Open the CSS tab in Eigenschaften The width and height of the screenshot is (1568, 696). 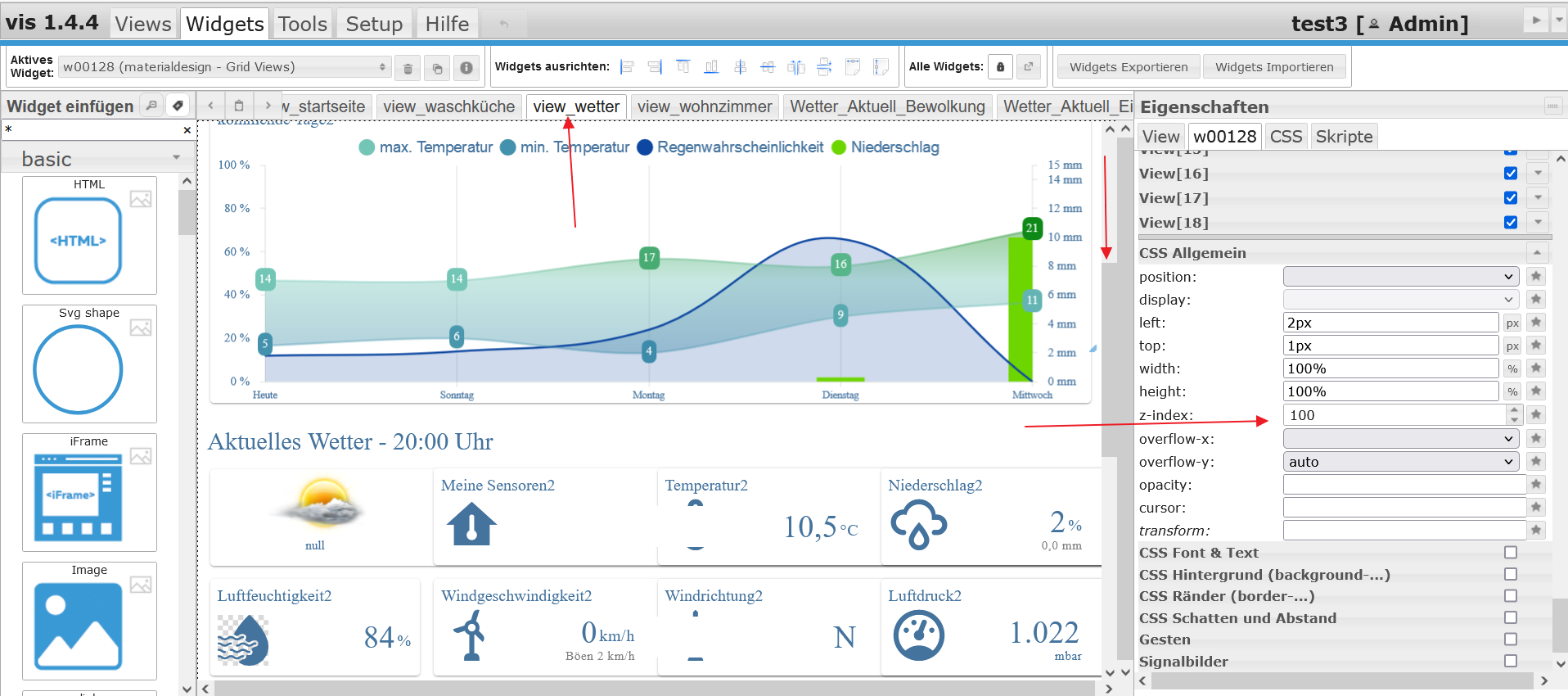(1286, 137)
